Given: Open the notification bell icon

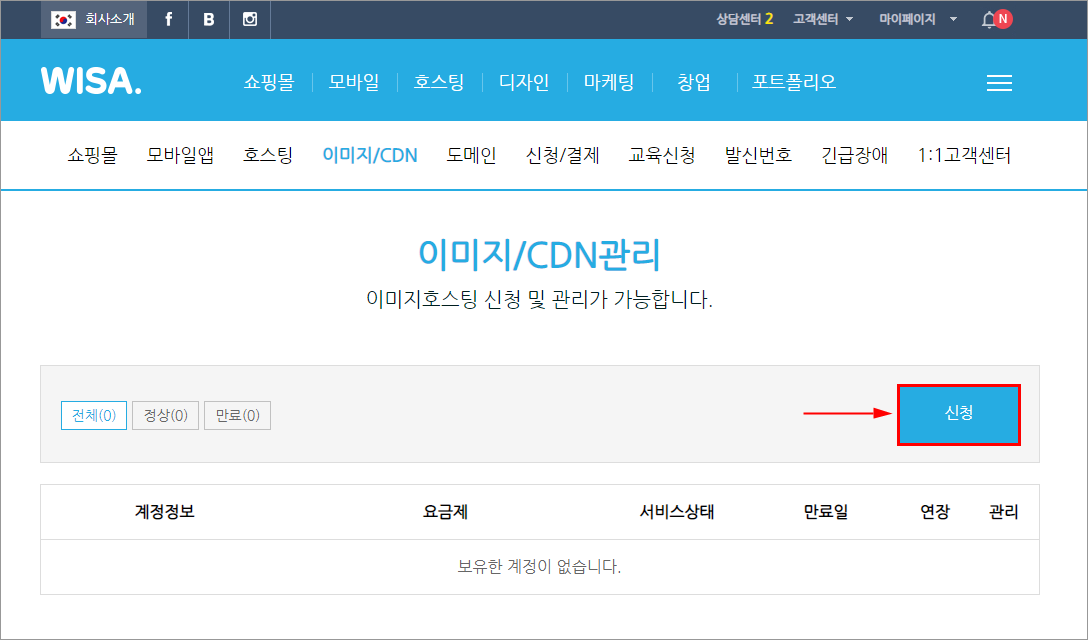Looking at the screenshot, I should [x=989, y=19].
